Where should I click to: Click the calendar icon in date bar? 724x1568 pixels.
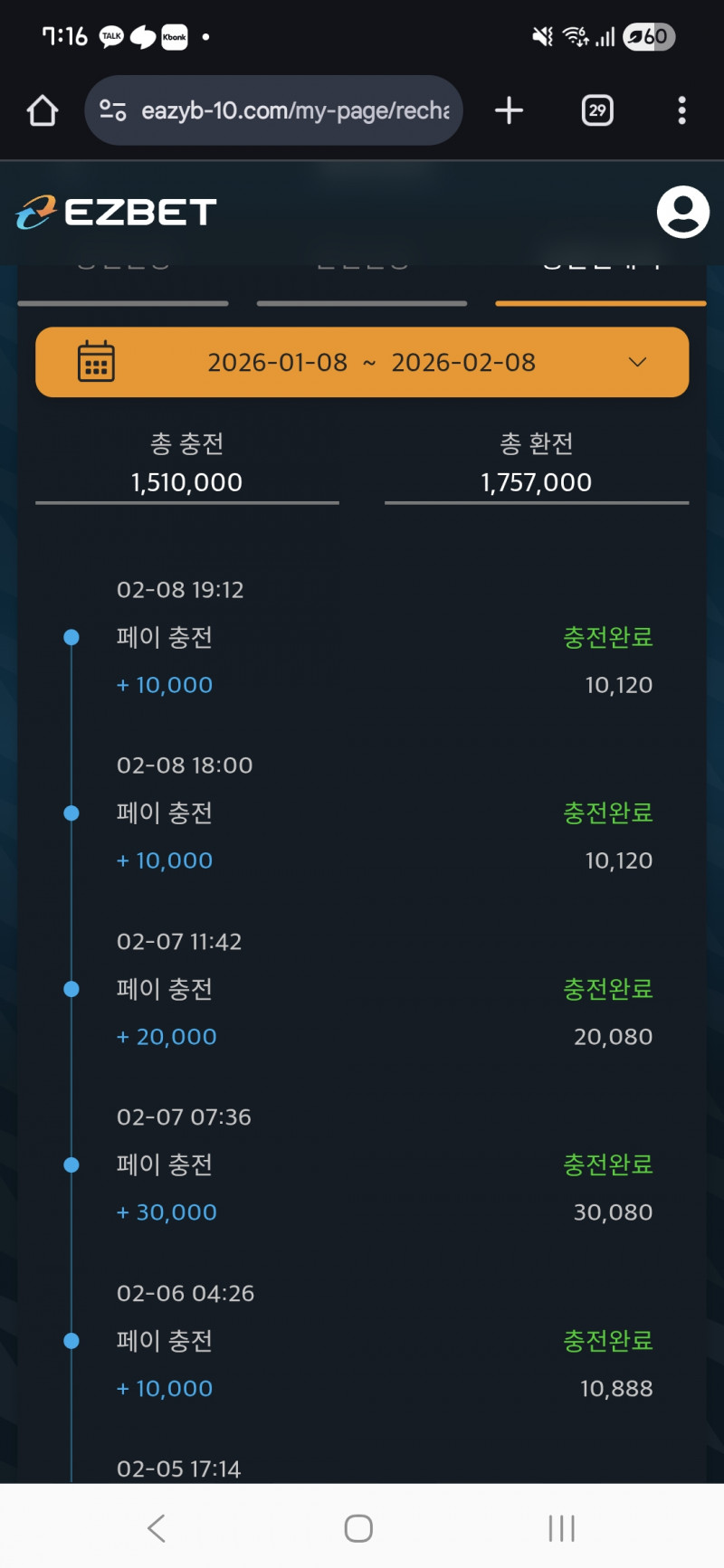tap(96, 362)
